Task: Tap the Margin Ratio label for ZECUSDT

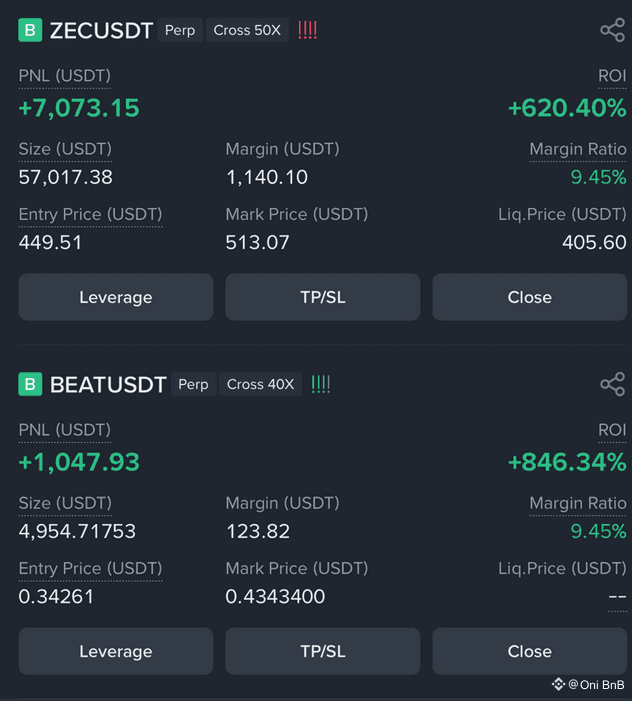Action: [x=577, y=149]
